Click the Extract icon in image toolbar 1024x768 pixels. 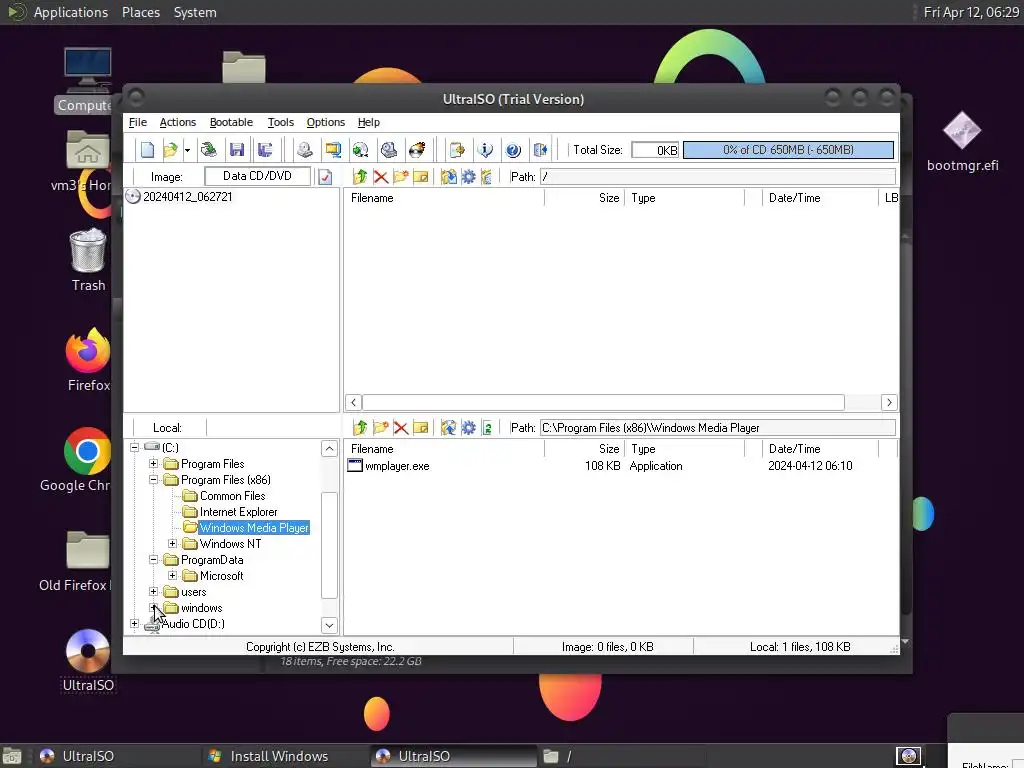point(449,177)
